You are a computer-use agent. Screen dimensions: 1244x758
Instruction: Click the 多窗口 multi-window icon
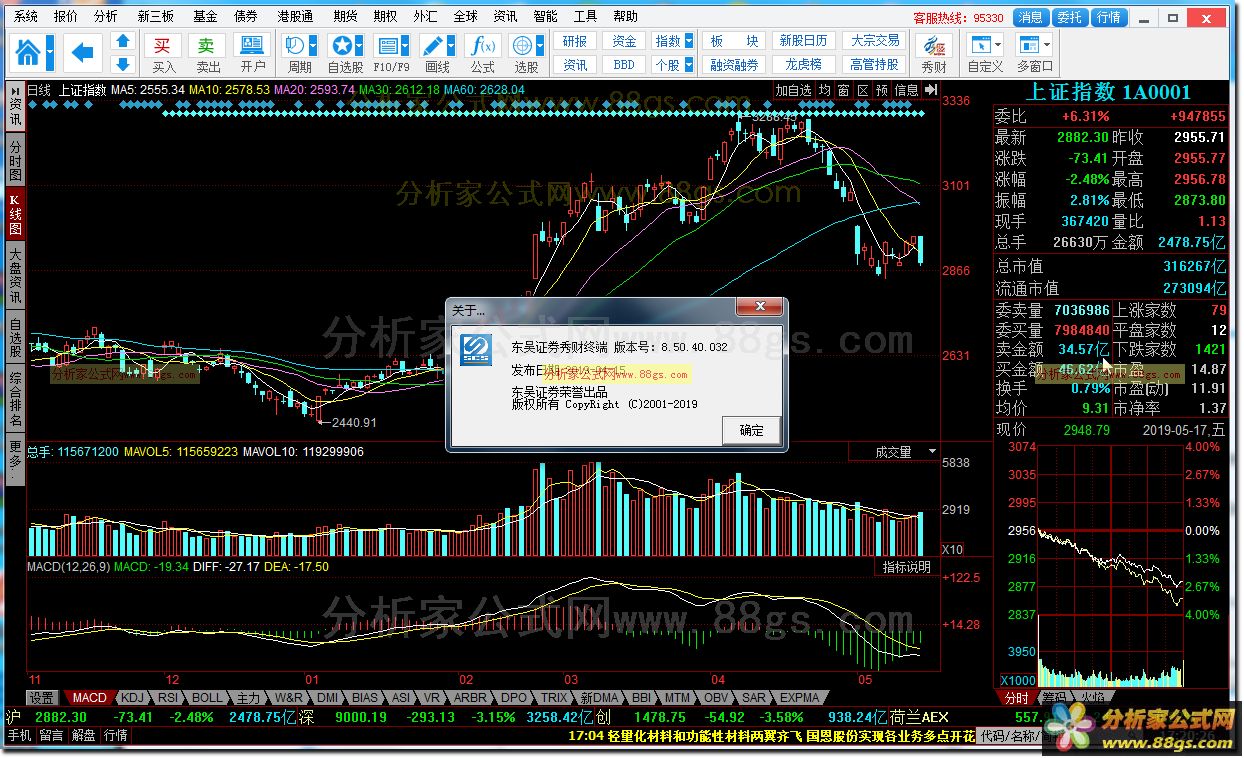click(x=1028, y=46)
